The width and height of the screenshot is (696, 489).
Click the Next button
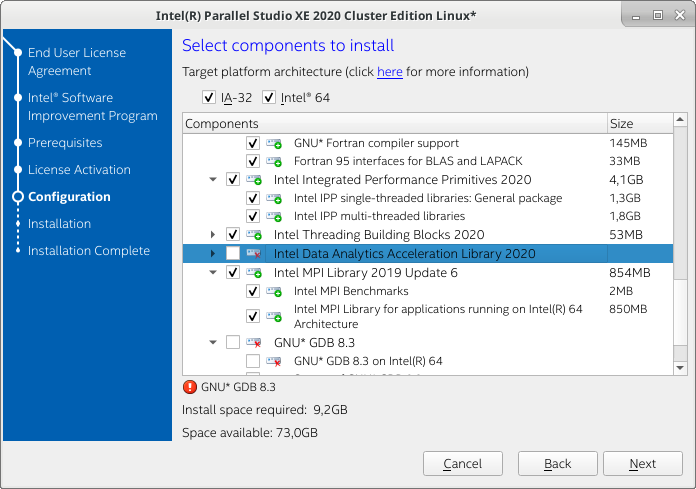coord(643,464)
